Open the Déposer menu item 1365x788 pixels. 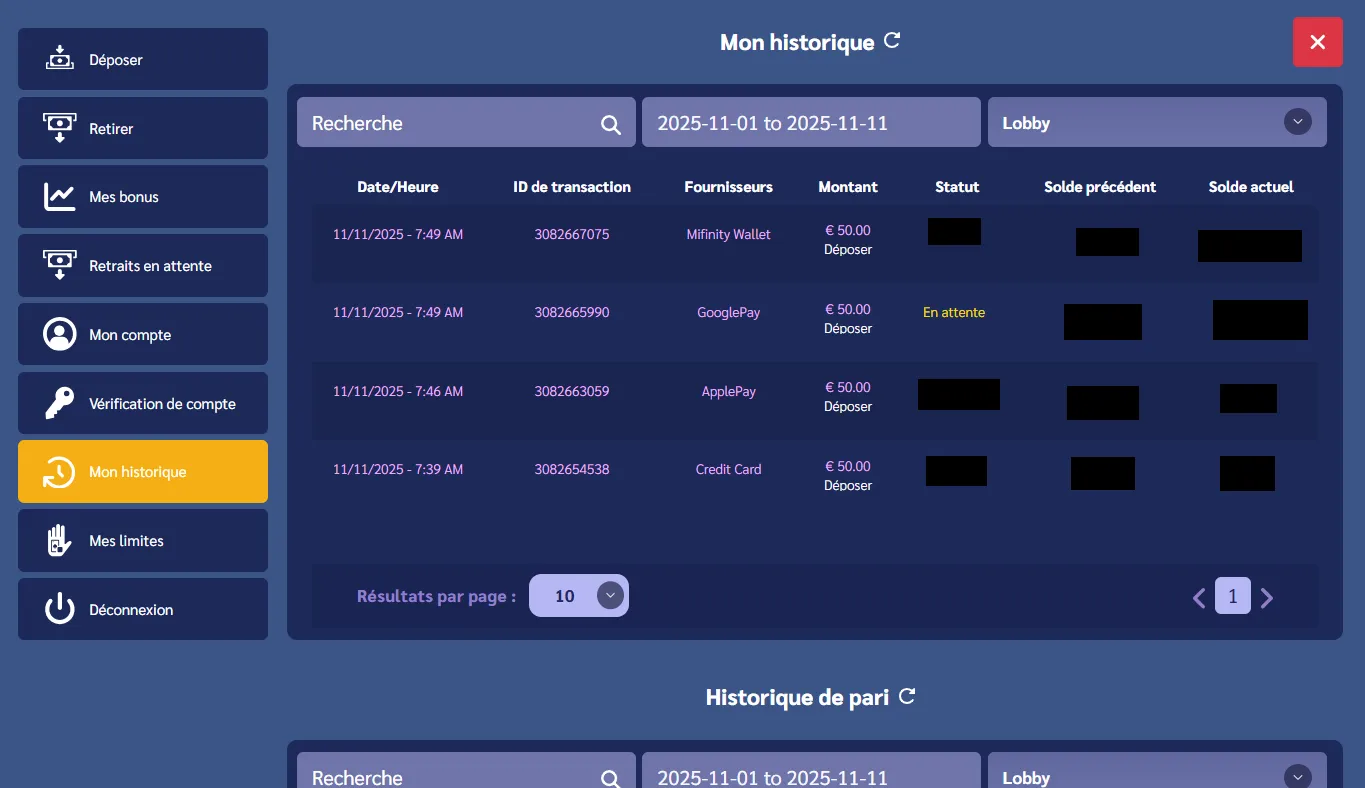[x=143, y=59]
